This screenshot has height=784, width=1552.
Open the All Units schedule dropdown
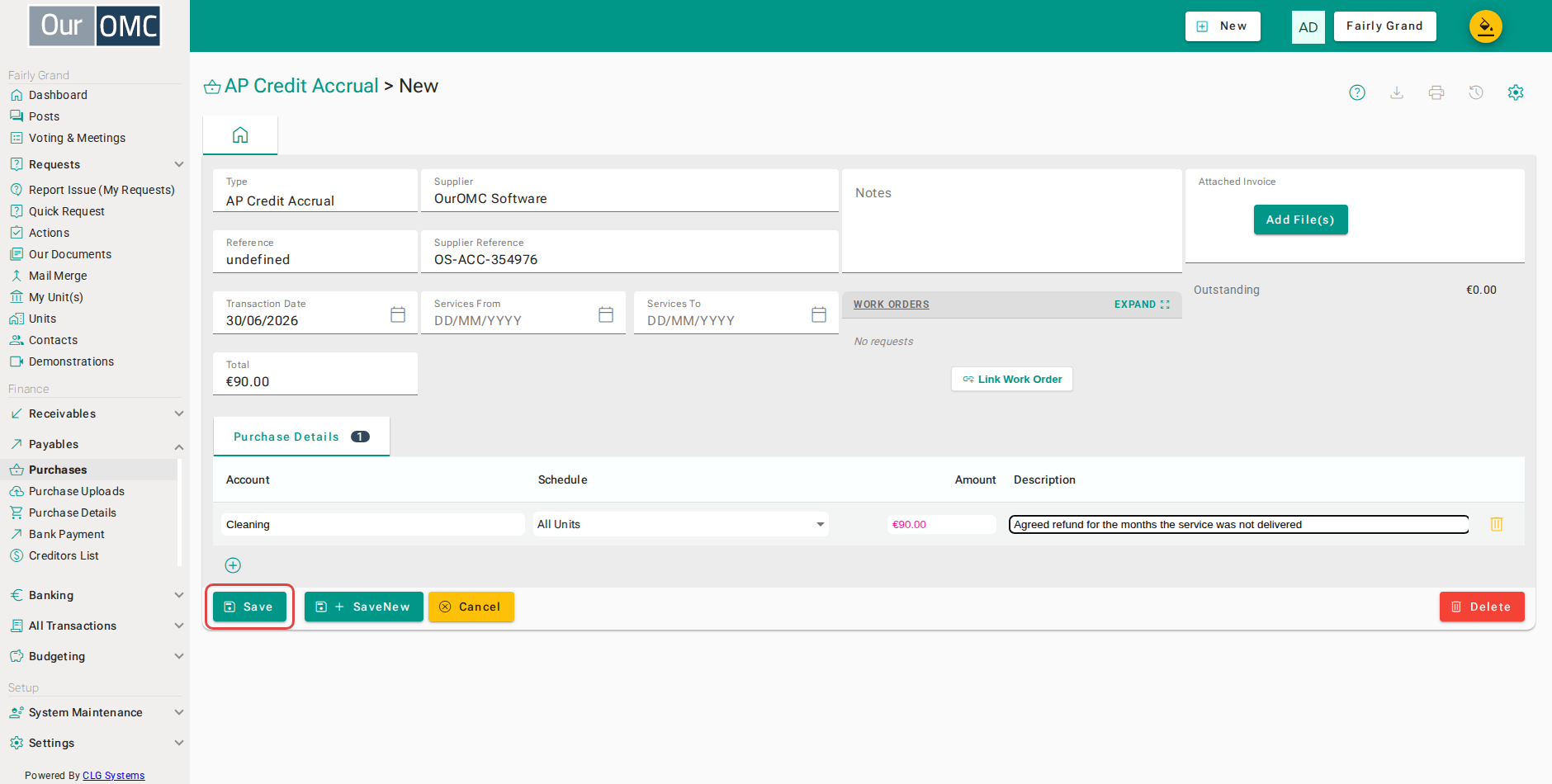[x=681, y=524]
